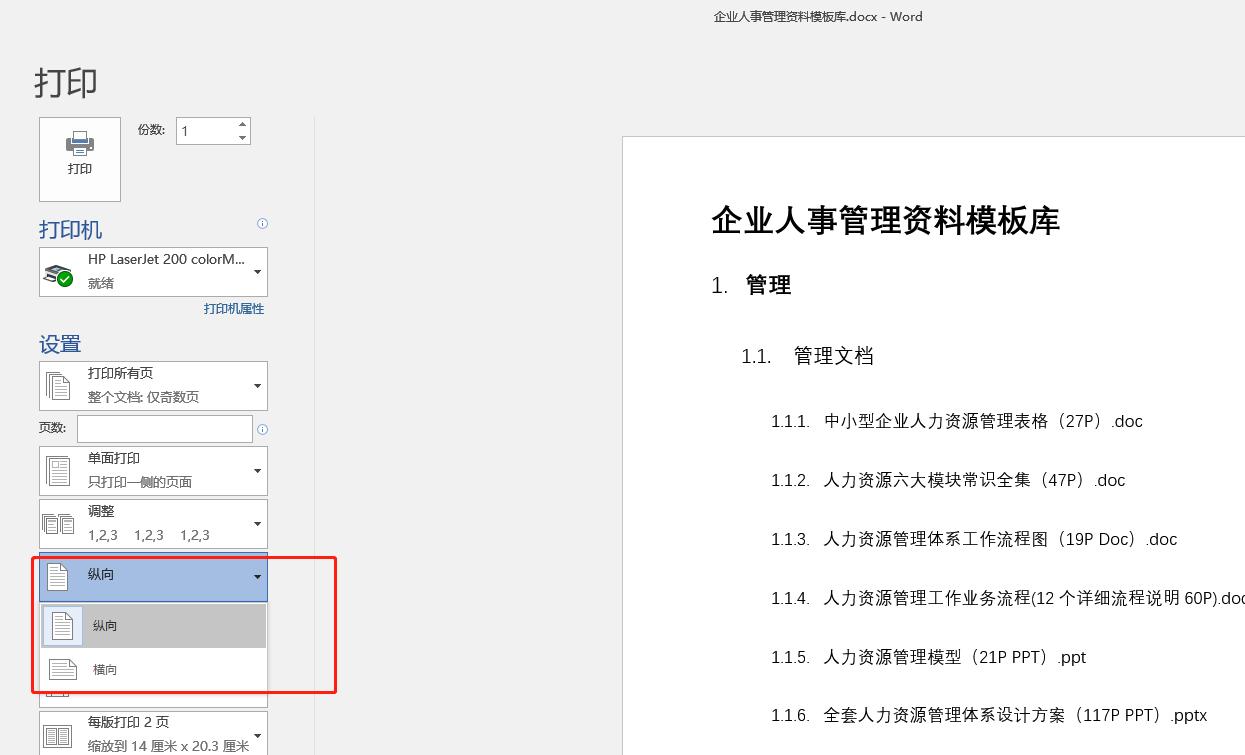Click the info icon next to 页数 field
Screen dimensions: 1245x755
(262, 428)
